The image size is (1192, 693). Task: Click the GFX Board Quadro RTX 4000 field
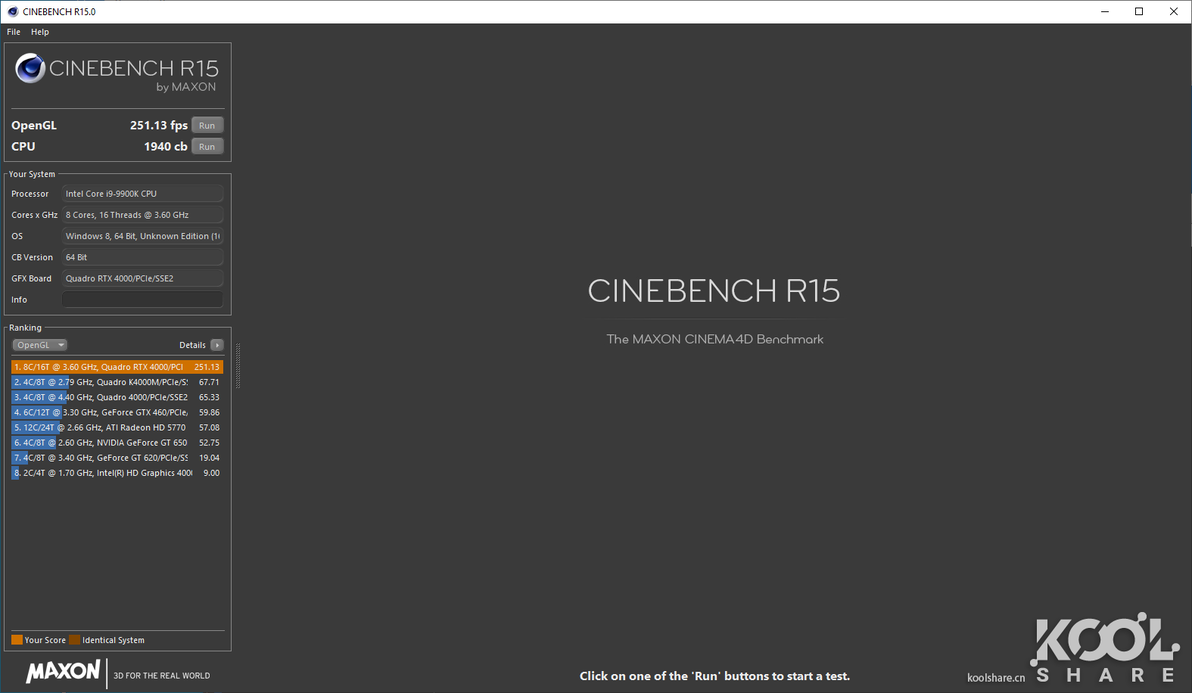(142, 279)
